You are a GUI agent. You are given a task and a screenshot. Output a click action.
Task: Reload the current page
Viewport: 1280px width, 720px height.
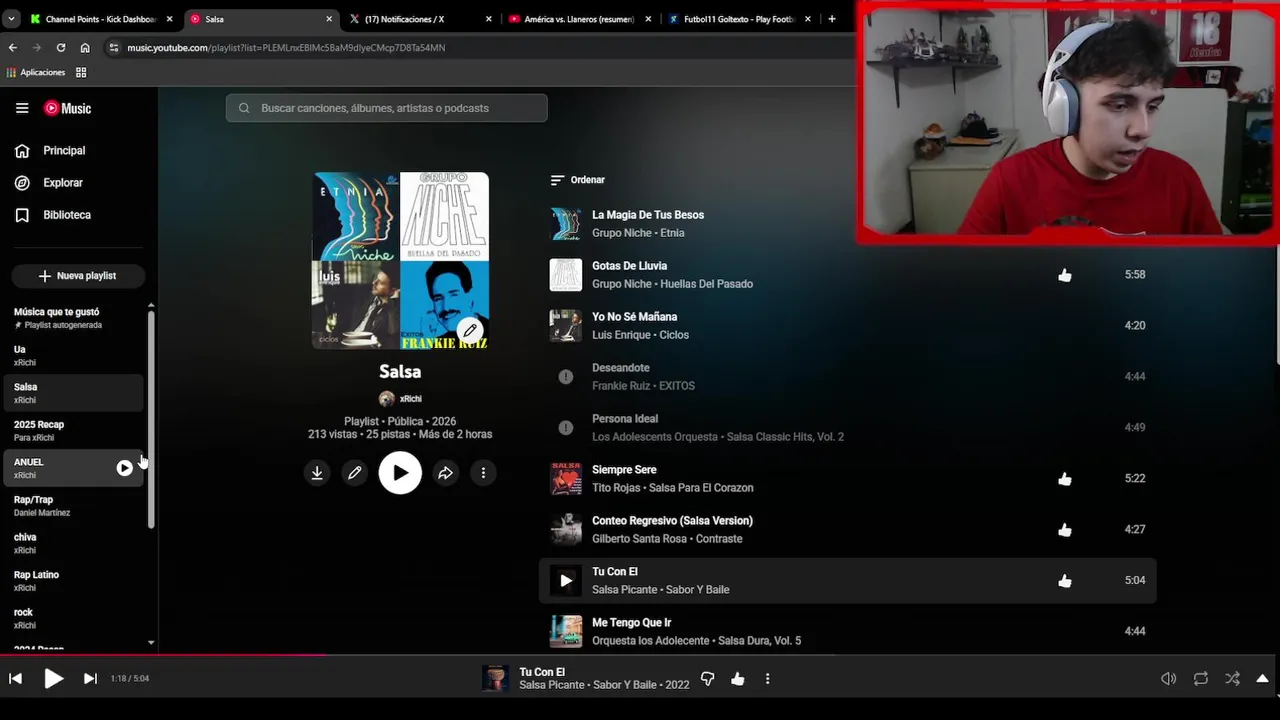coord(61,48)
